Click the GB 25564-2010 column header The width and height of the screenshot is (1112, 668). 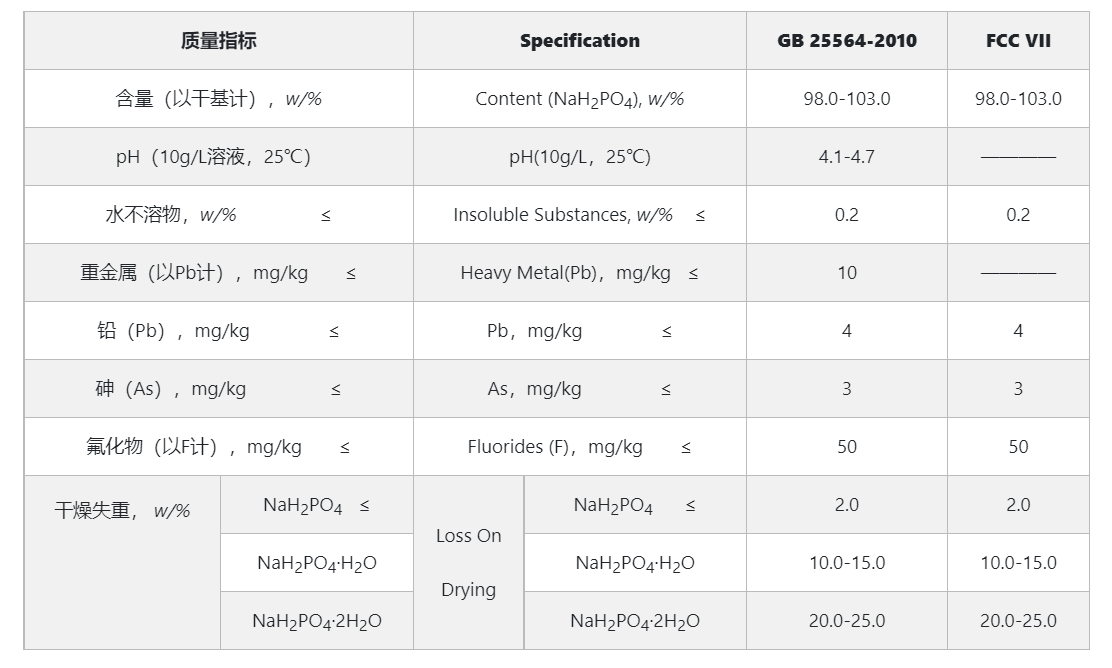coord(846,41)
